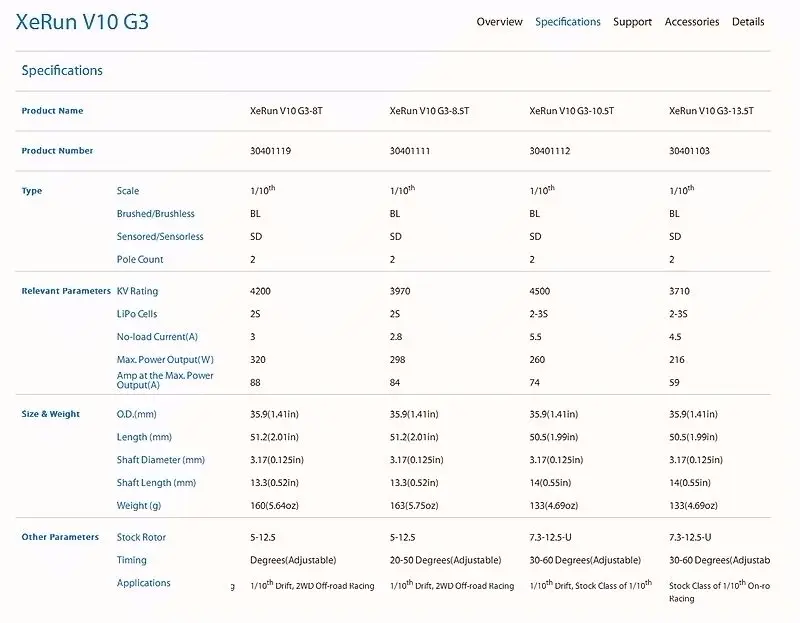Click the KV Rating row label
This screenshot has width=800, height=623.
[x=137, y=291]
